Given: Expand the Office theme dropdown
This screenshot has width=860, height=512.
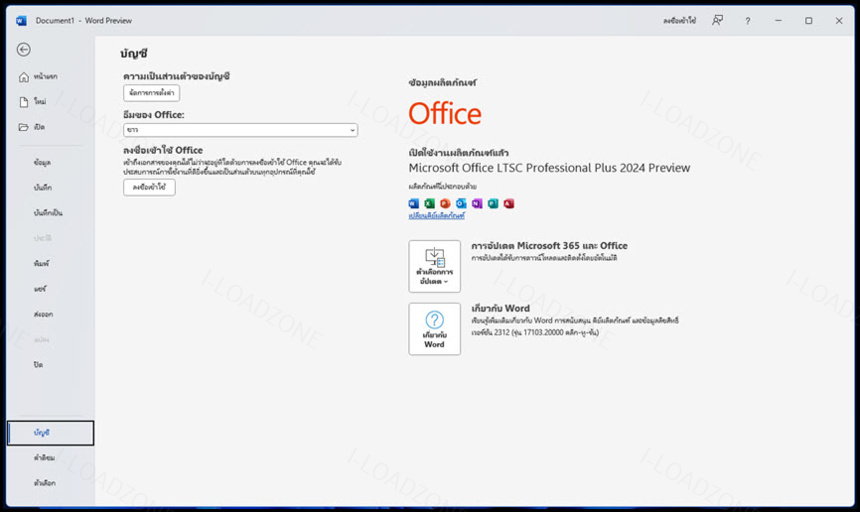Looking at the screenshot, I should click(240, 130).
